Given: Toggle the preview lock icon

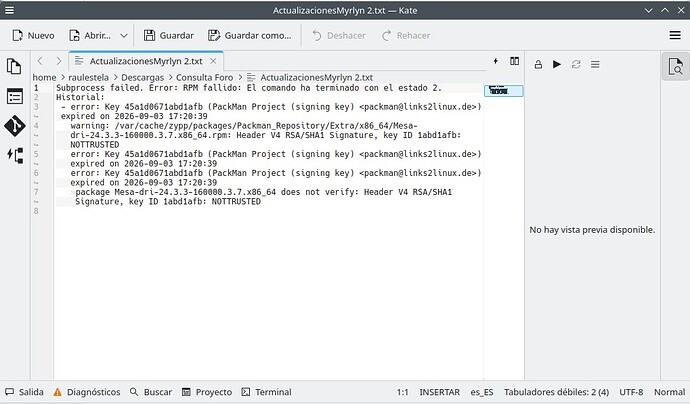Looking at the screenshot, I should 538,64.
